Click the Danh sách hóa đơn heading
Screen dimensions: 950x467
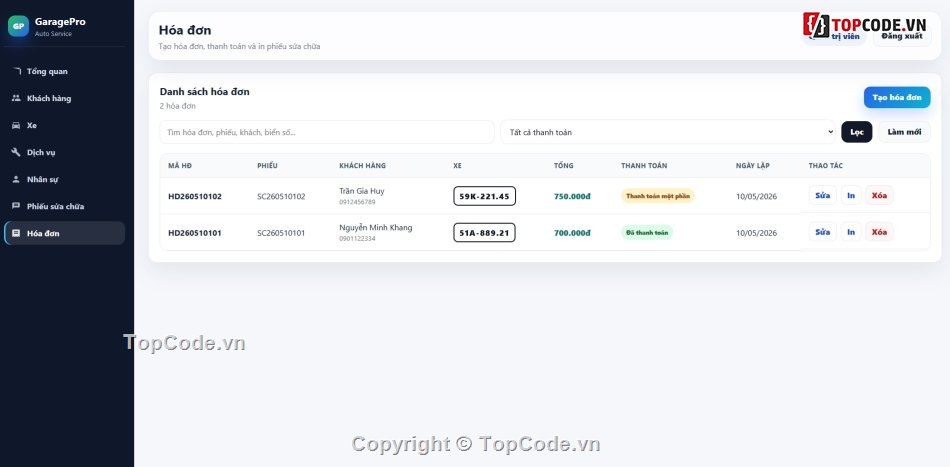pos(205,91)
